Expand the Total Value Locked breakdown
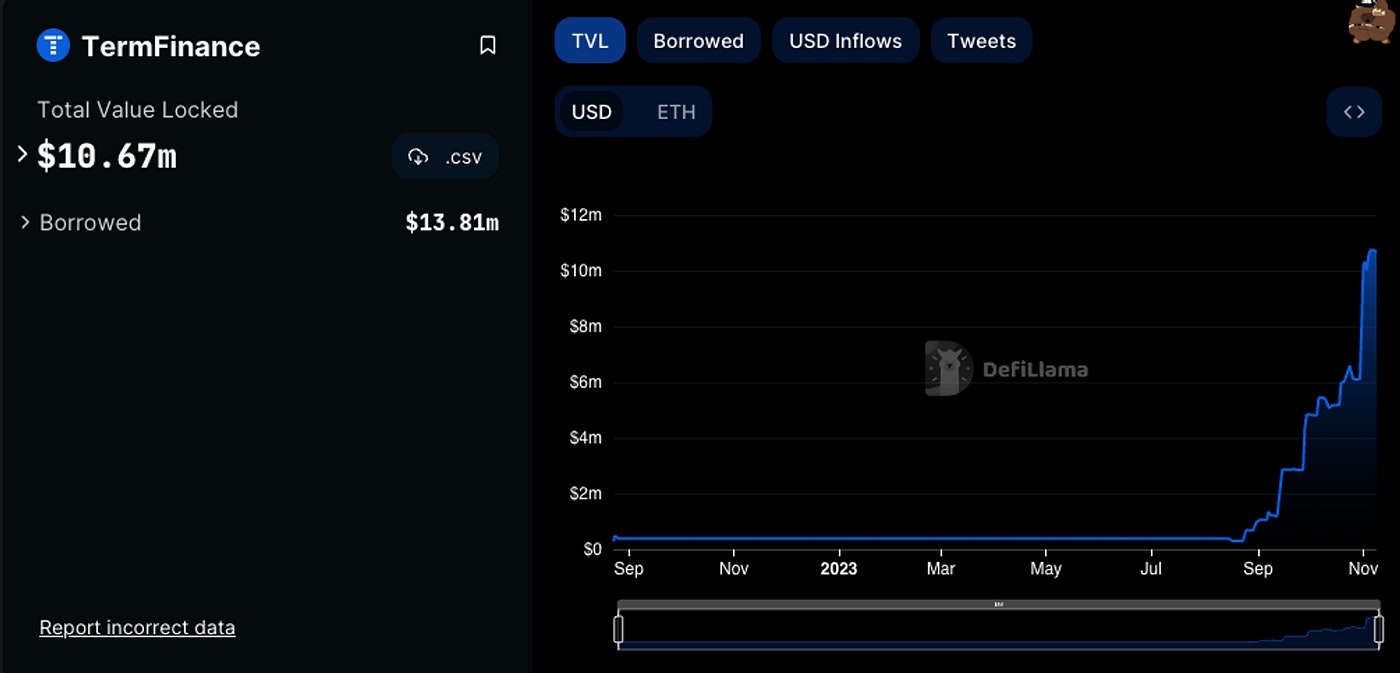 point(22,155)
